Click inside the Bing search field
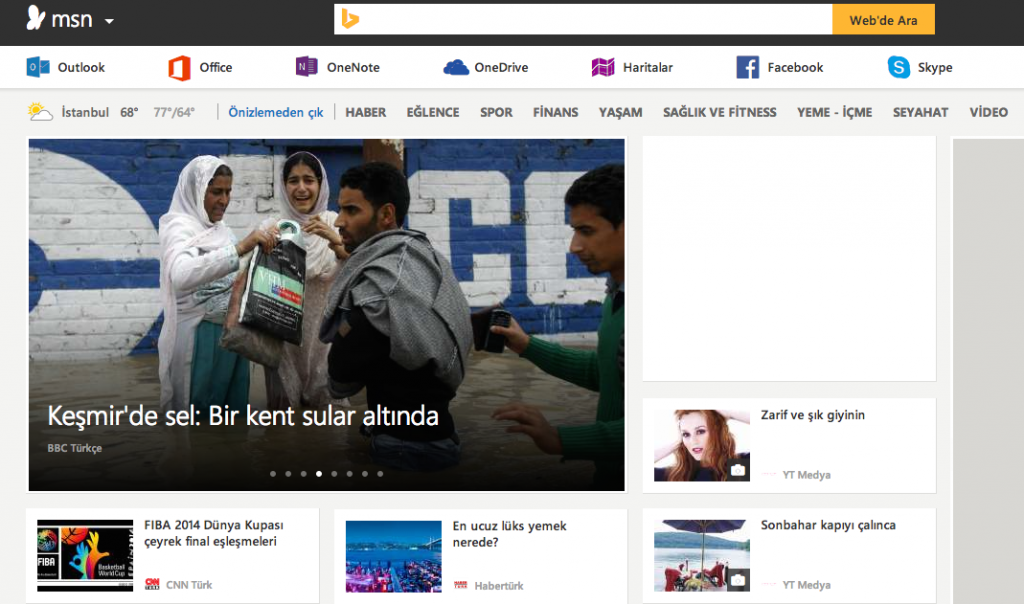1024x604 pixels. 600,18
